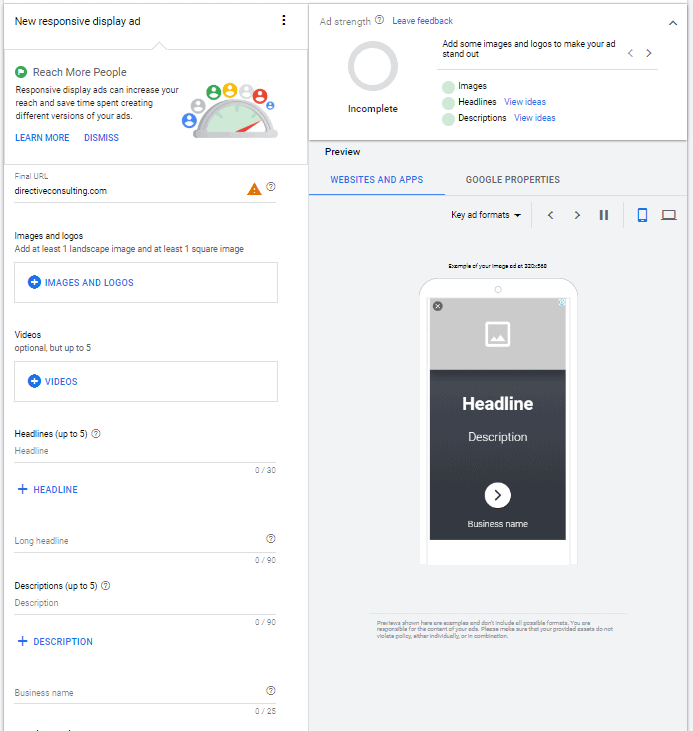Dismiss the Reach More People card

click(101, 138)
